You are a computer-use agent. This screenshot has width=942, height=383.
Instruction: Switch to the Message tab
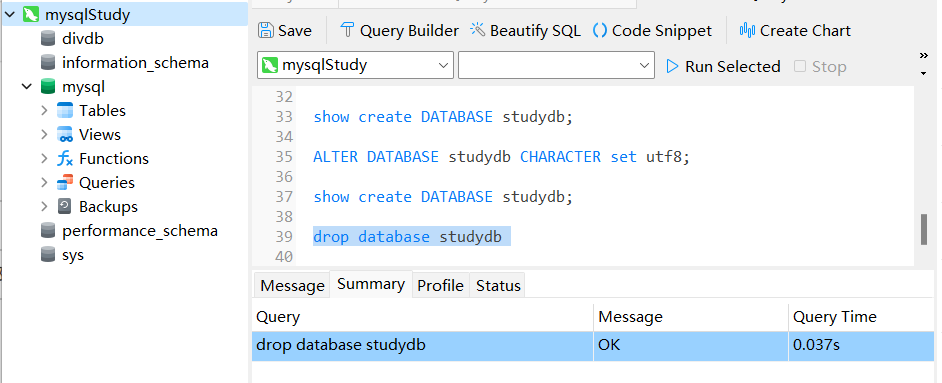click(x=292, y=285)
